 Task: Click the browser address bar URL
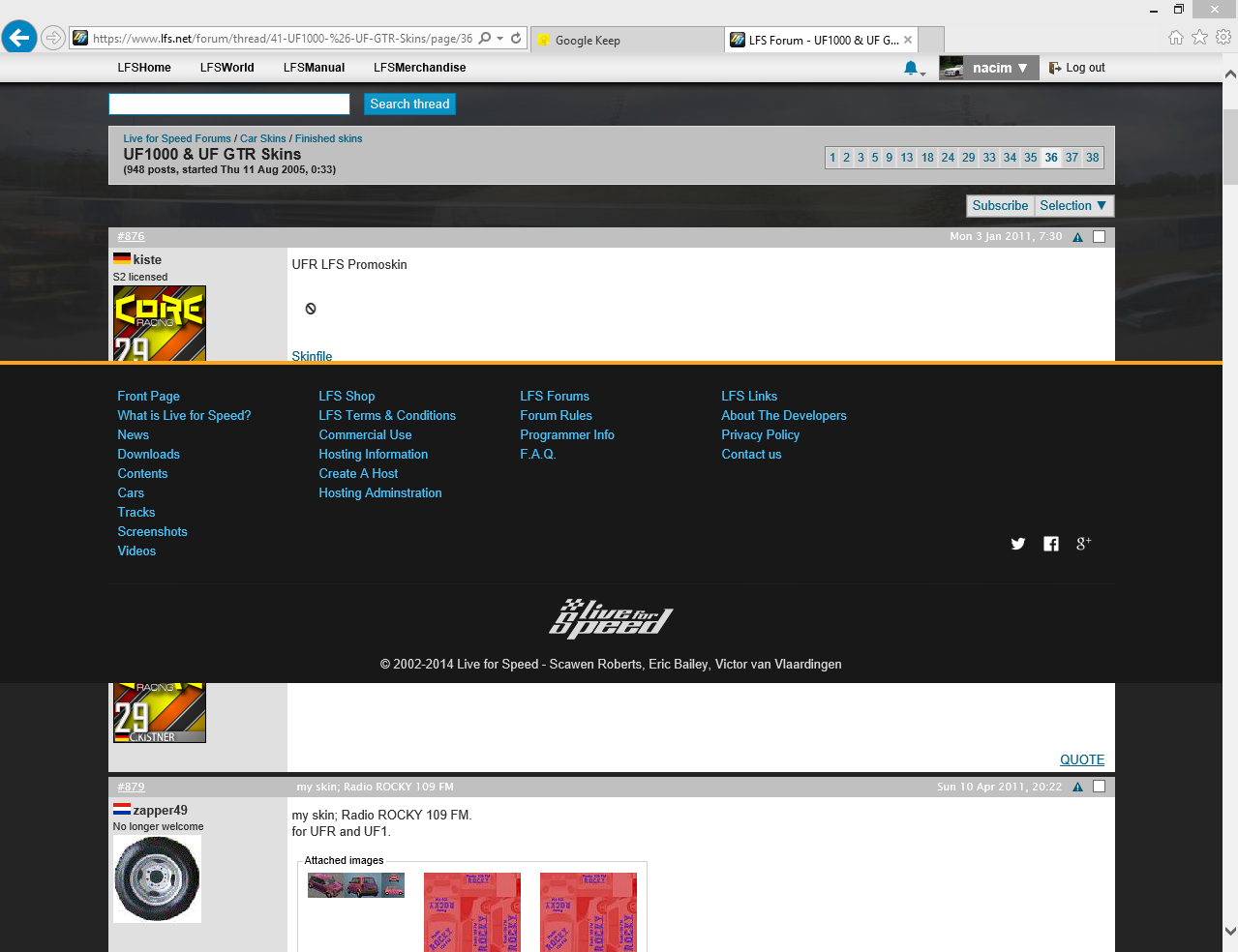pos(283,39)
